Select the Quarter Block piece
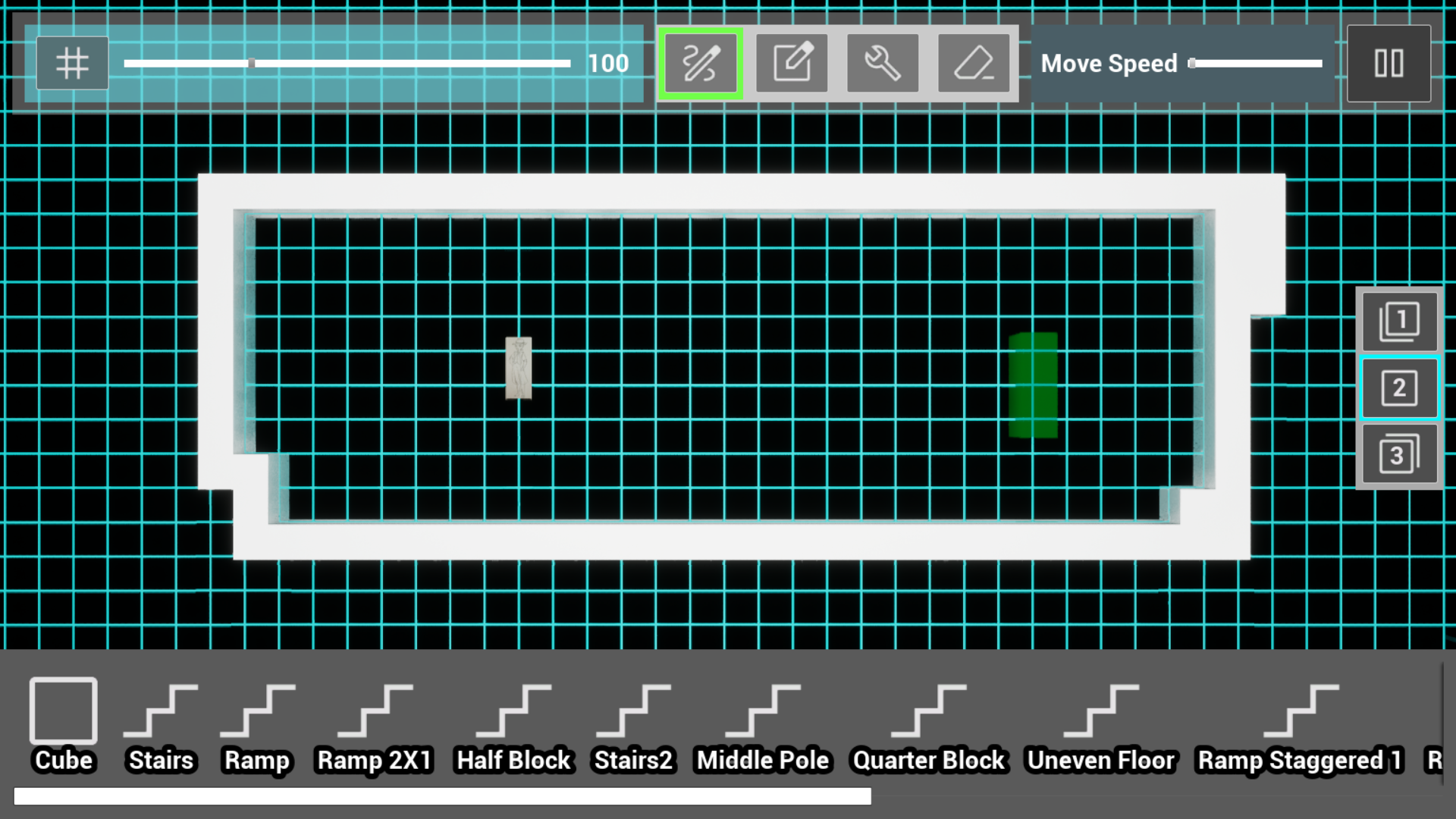1456x819 pixels. [x=928, y=713]
